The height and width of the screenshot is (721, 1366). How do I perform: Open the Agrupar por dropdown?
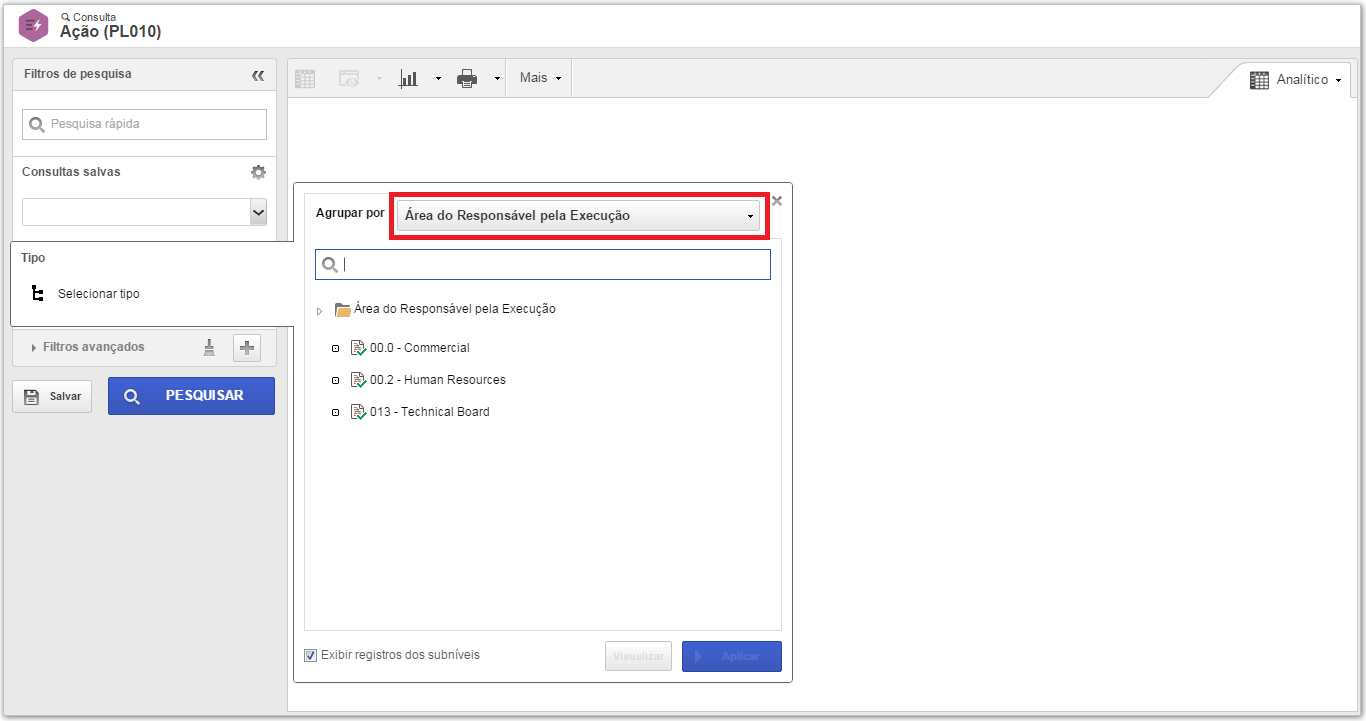coord(578,216)
